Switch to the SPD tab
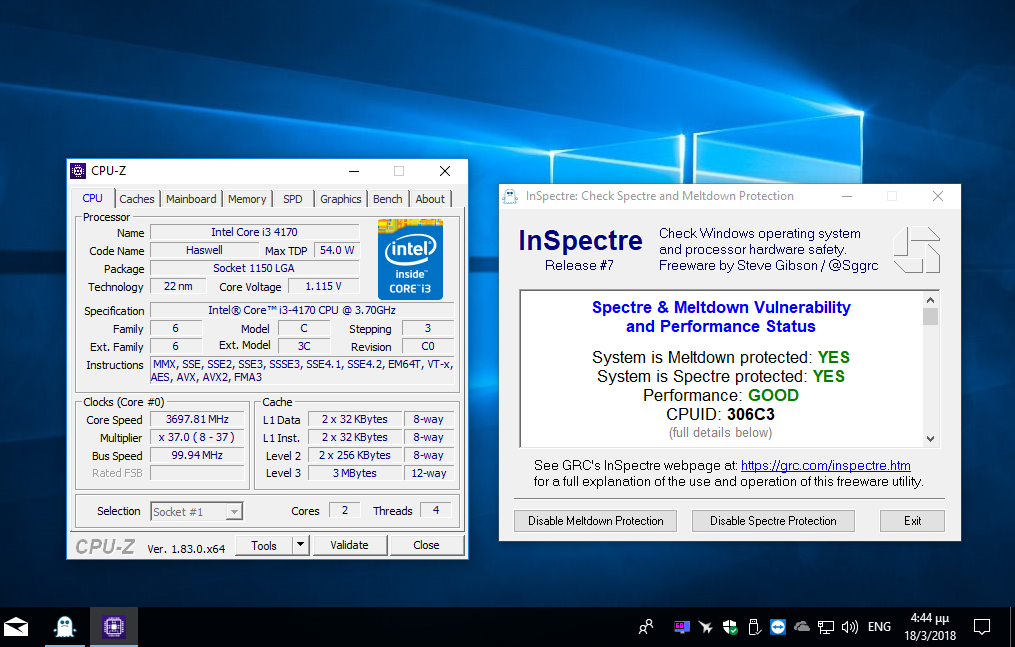This screenshot has height=647, width=1015. pos(293,199)
